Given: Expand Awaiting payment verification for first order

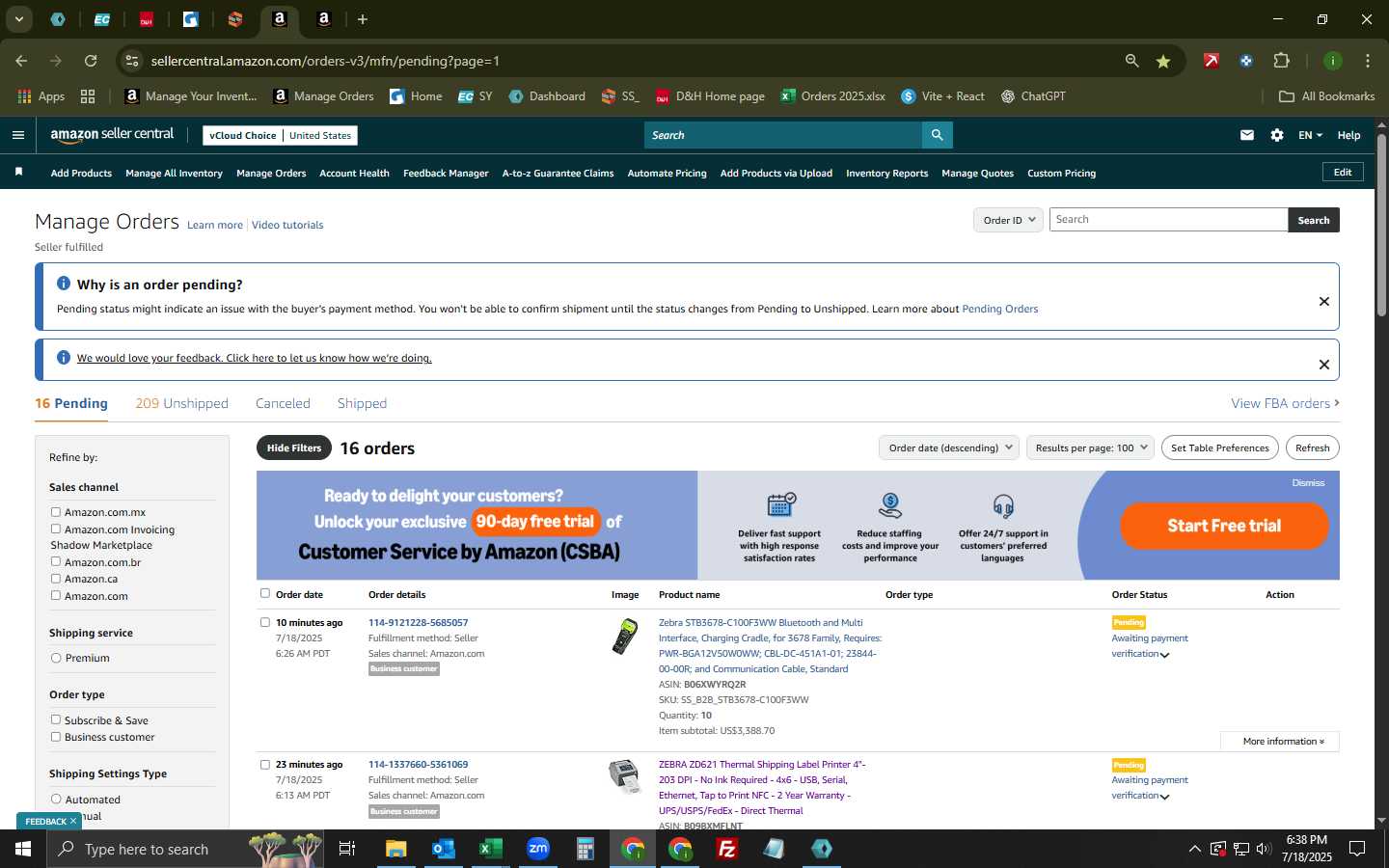Looking at the screenshot, I should 1165,655.
